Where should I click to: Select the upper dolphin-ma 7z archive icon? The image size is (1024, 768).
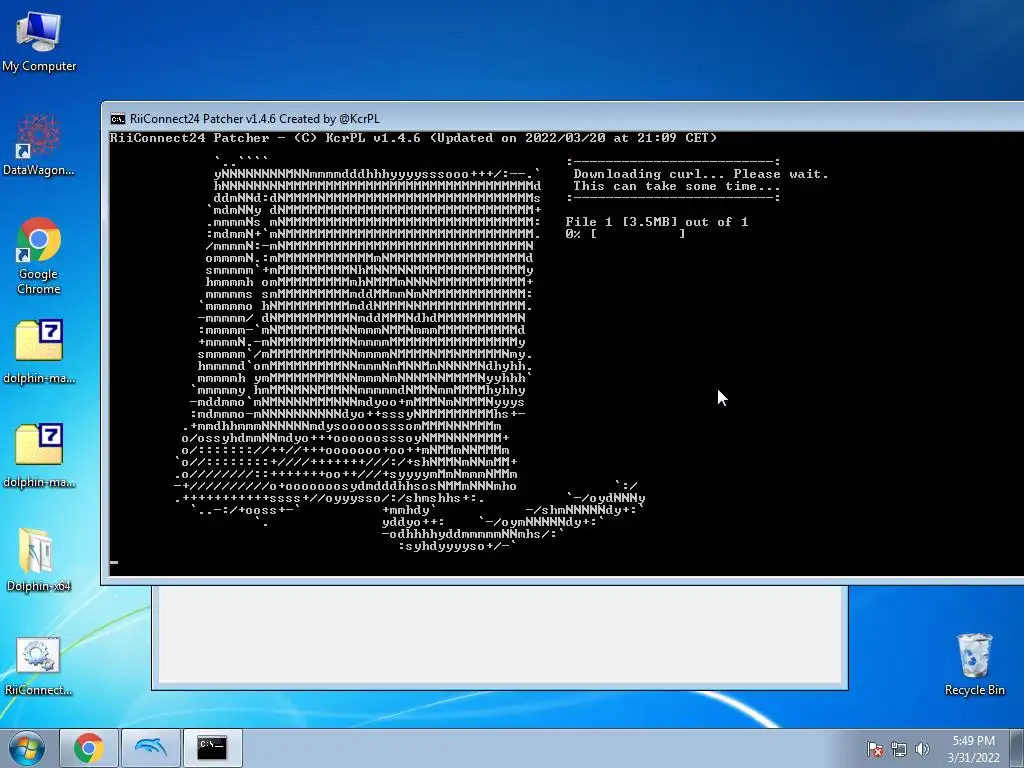click(39, 351)
